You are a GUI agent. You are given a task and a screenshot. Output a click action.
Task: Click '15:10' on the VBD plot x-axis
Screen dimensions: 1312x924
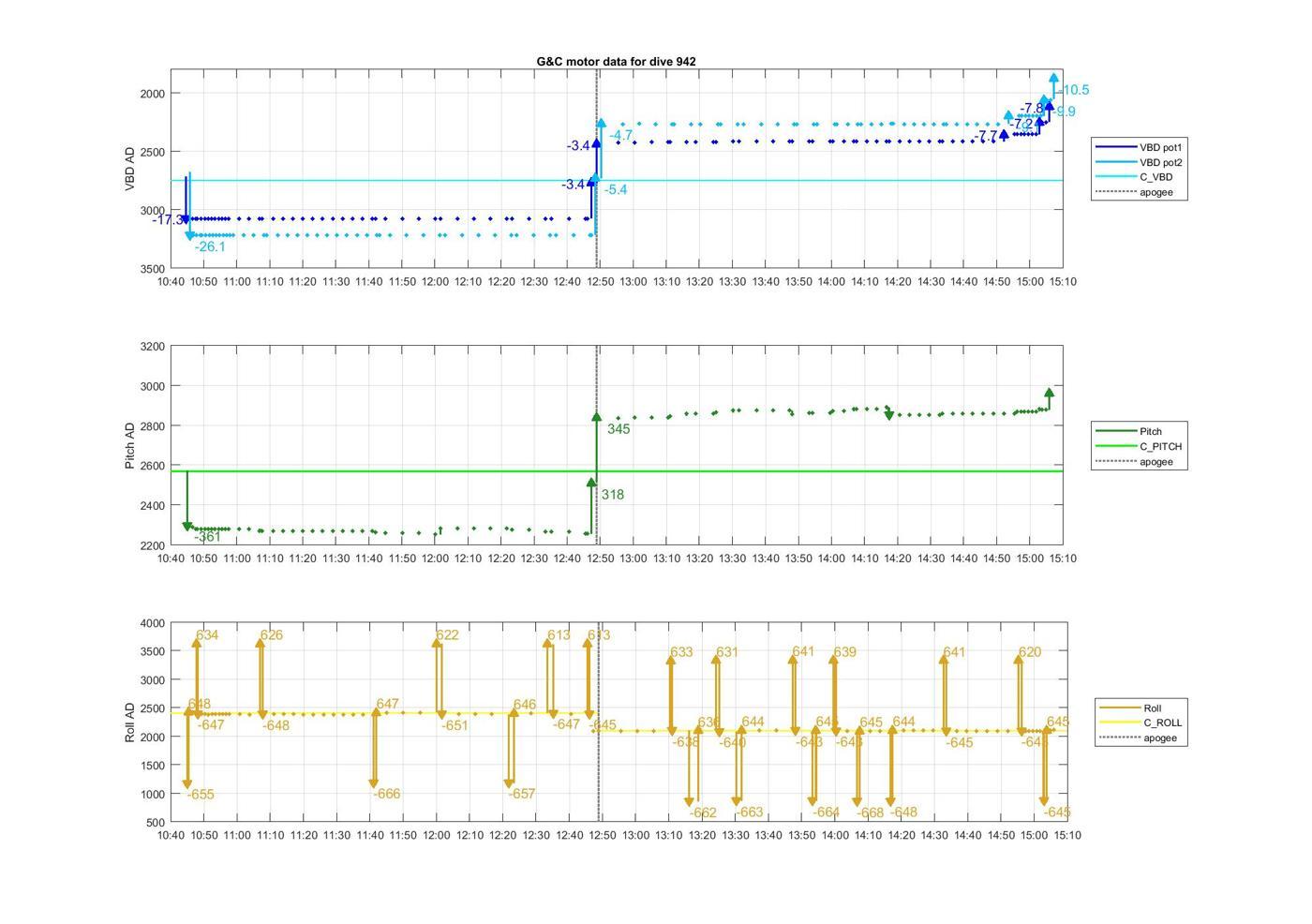1063,281
